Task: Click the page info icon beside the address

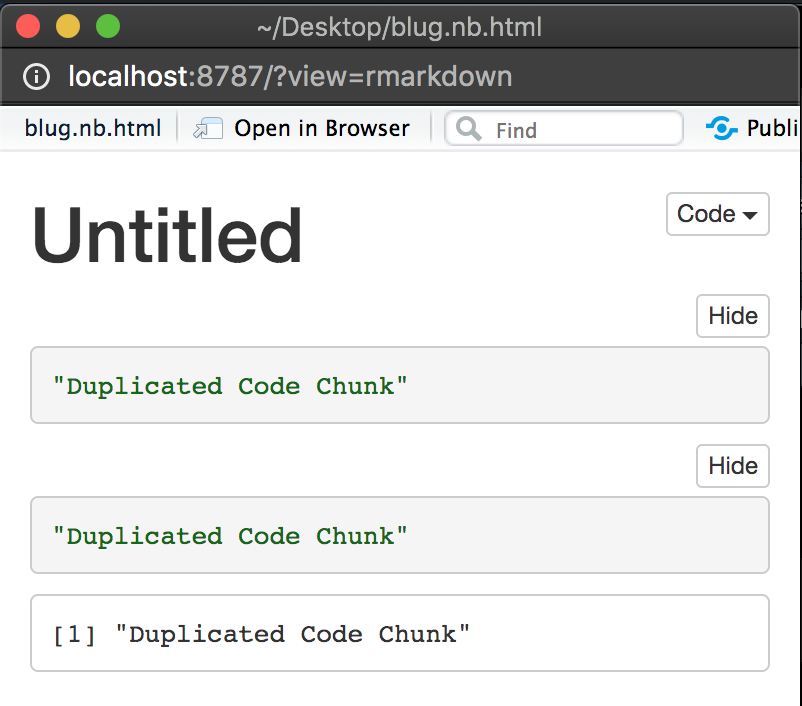Action: [x=36, y=77]
